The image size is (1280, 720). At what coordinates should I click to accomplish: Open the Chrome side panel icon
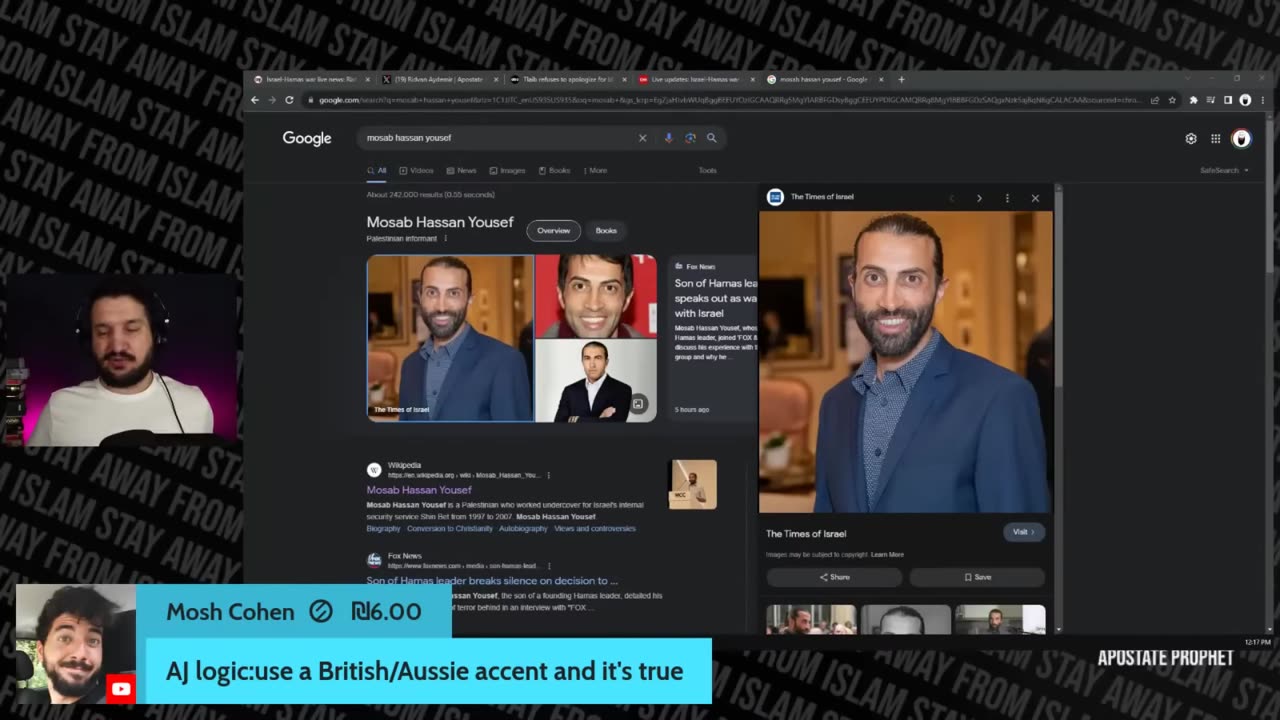[1228, 100]
